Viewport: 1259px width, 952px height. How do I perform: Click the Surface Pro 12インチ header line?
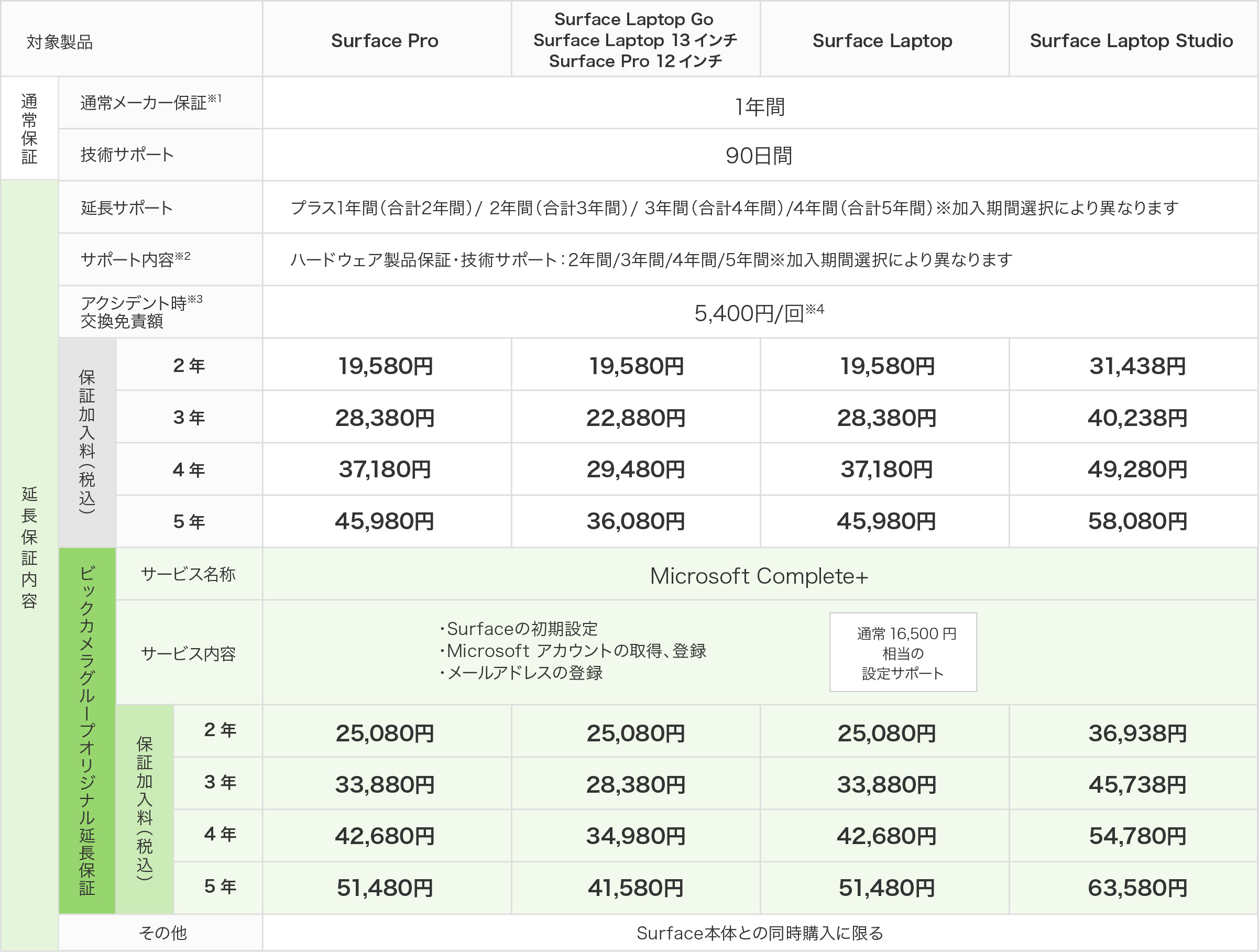pyautogui.click(x=635, y=61)
